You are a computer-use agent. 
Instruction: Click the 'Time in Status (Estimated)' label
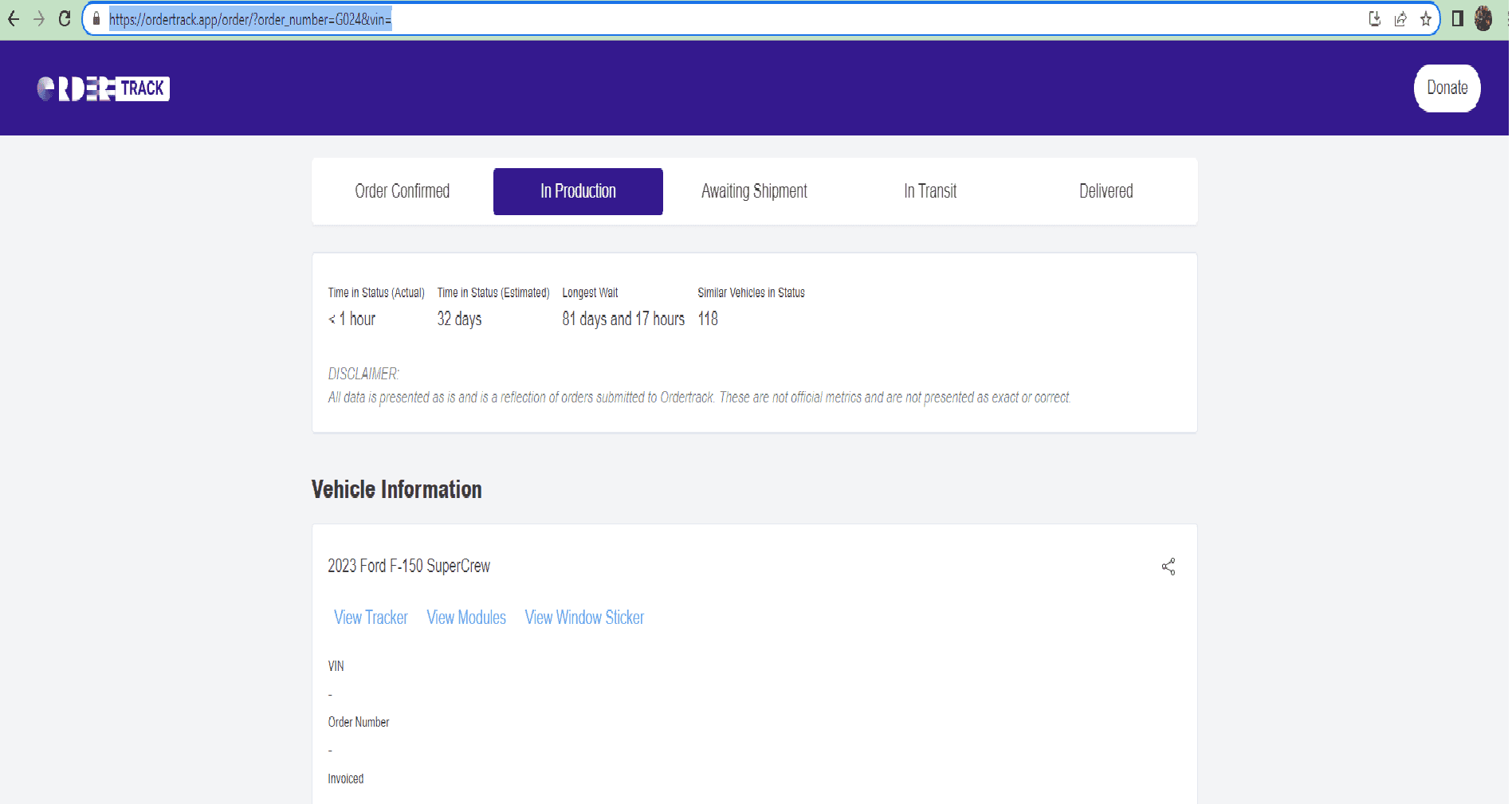pyautogui.click(x=493, y=292)
